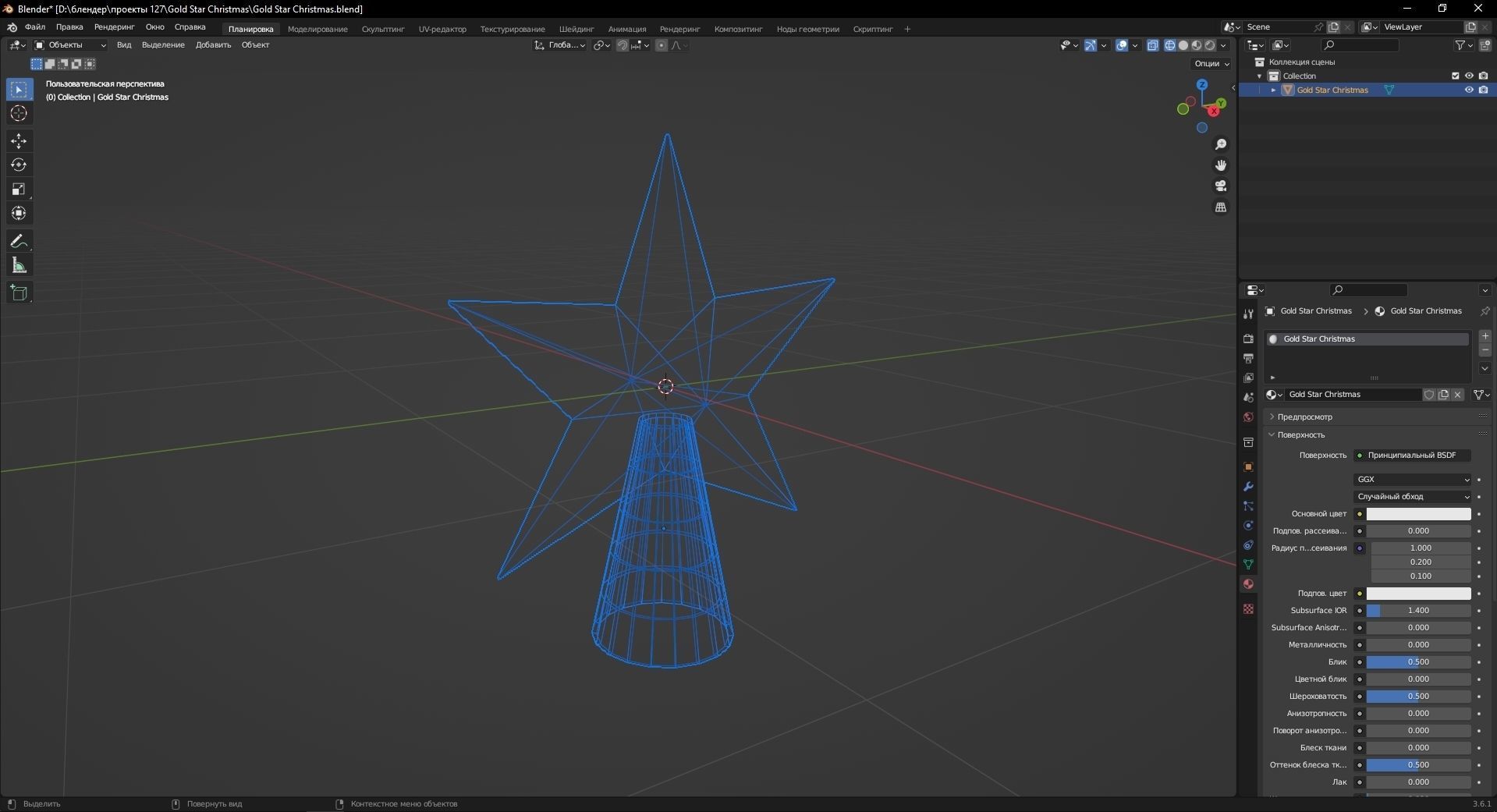Open the "Файл" menu
Viewport: 1497px width, 812px height.
35,27
